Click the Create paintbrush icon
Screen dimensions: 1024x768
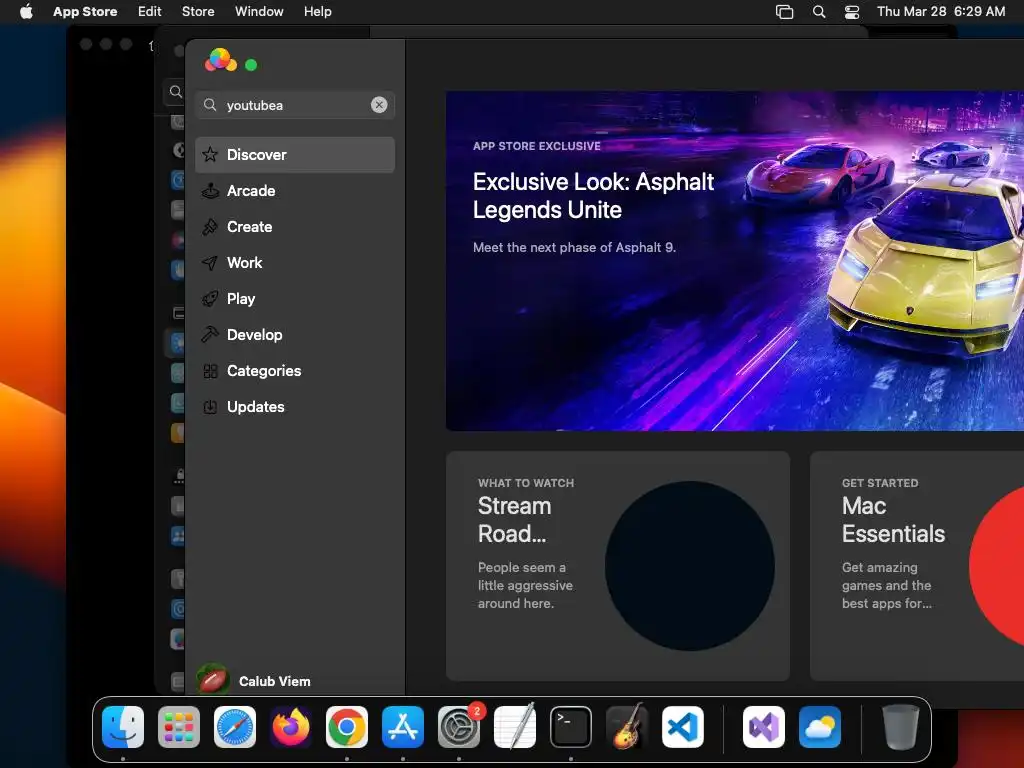[210, 227]
